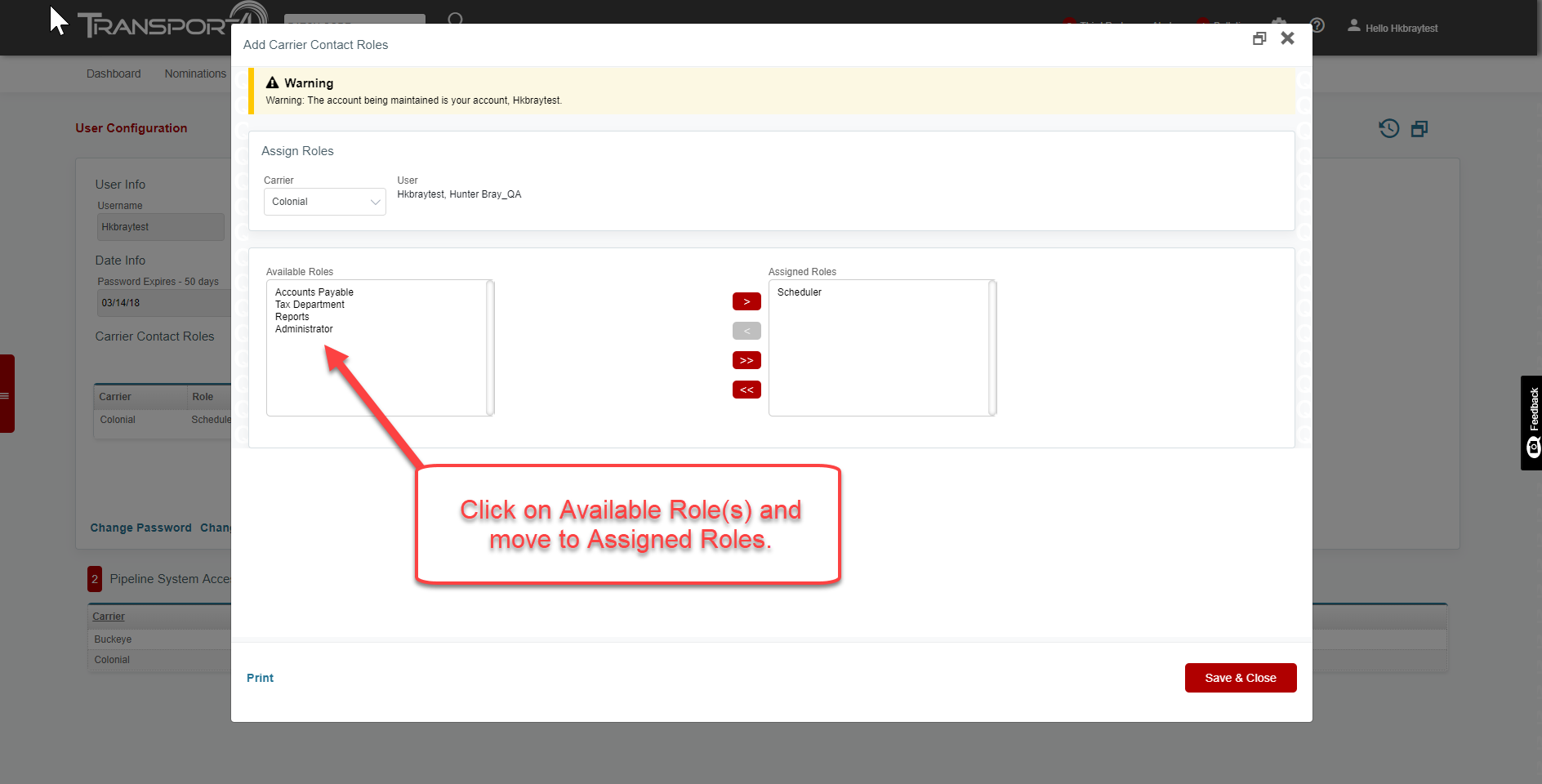Click the Print link
This screenshot has width=1542, height=784.
[x=260, y=677]
